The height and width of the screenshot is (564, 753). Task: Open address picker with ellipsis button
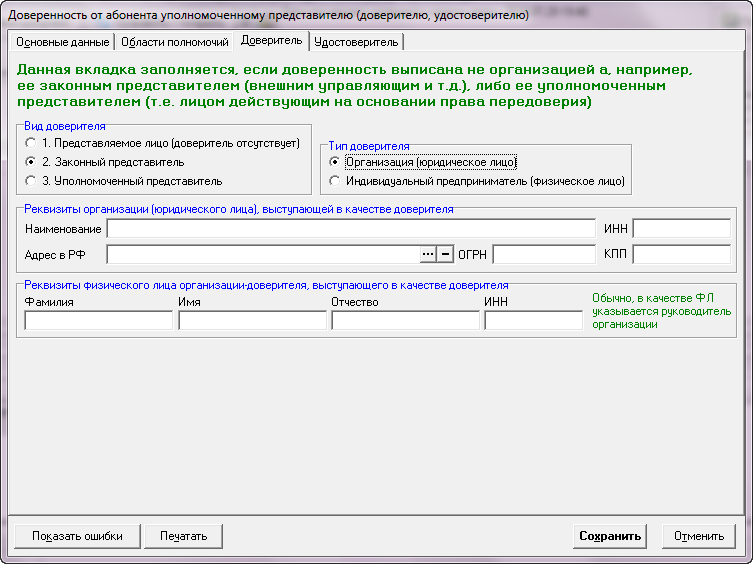[x=428, y=254]
